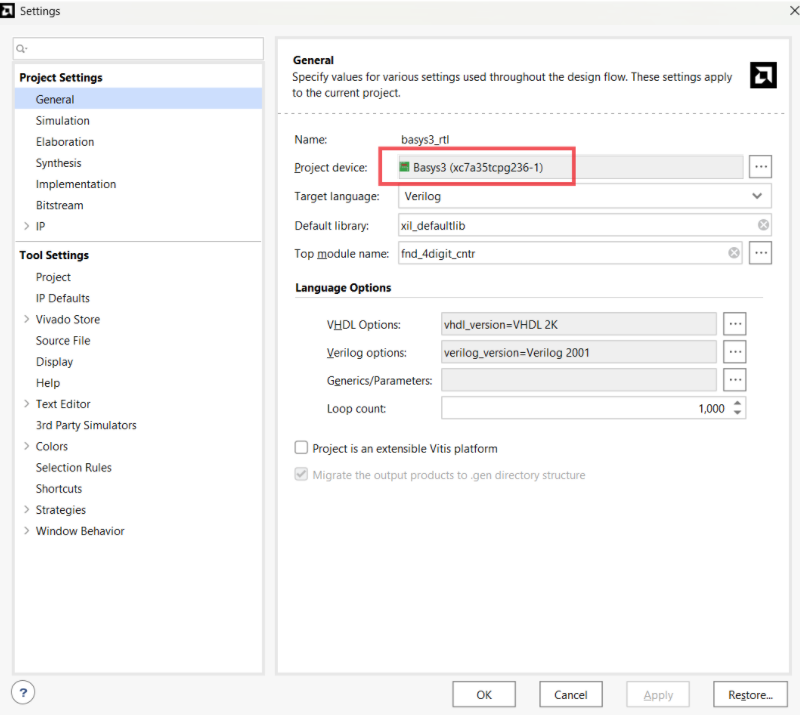The width and height of the screenshot is (800, 715).
Task: Click the Basys3 board icon in Project device
Action: pos(405,167)
